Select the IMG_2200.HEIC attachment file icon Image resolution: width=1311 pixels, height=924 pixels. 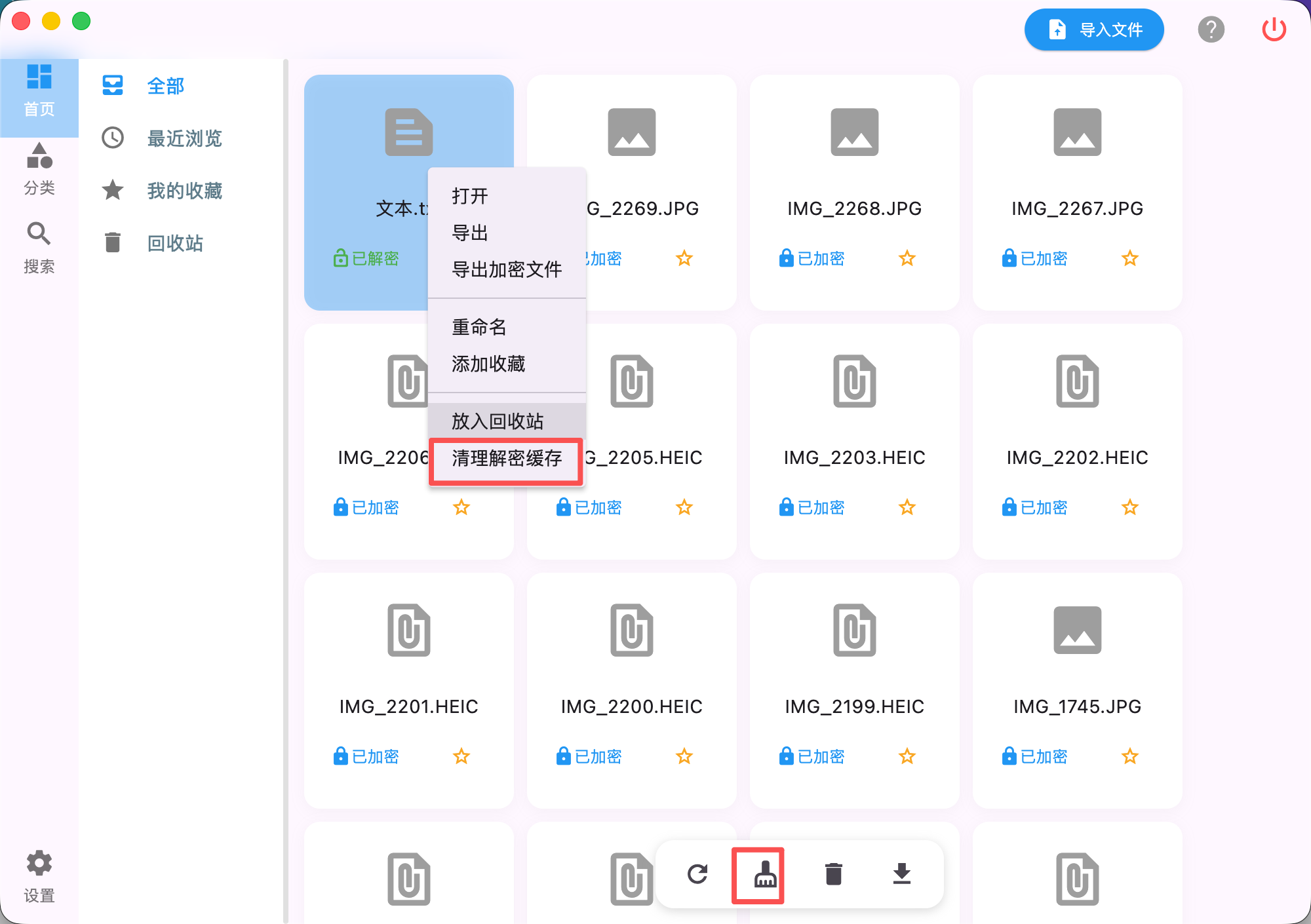click(632, 630)
